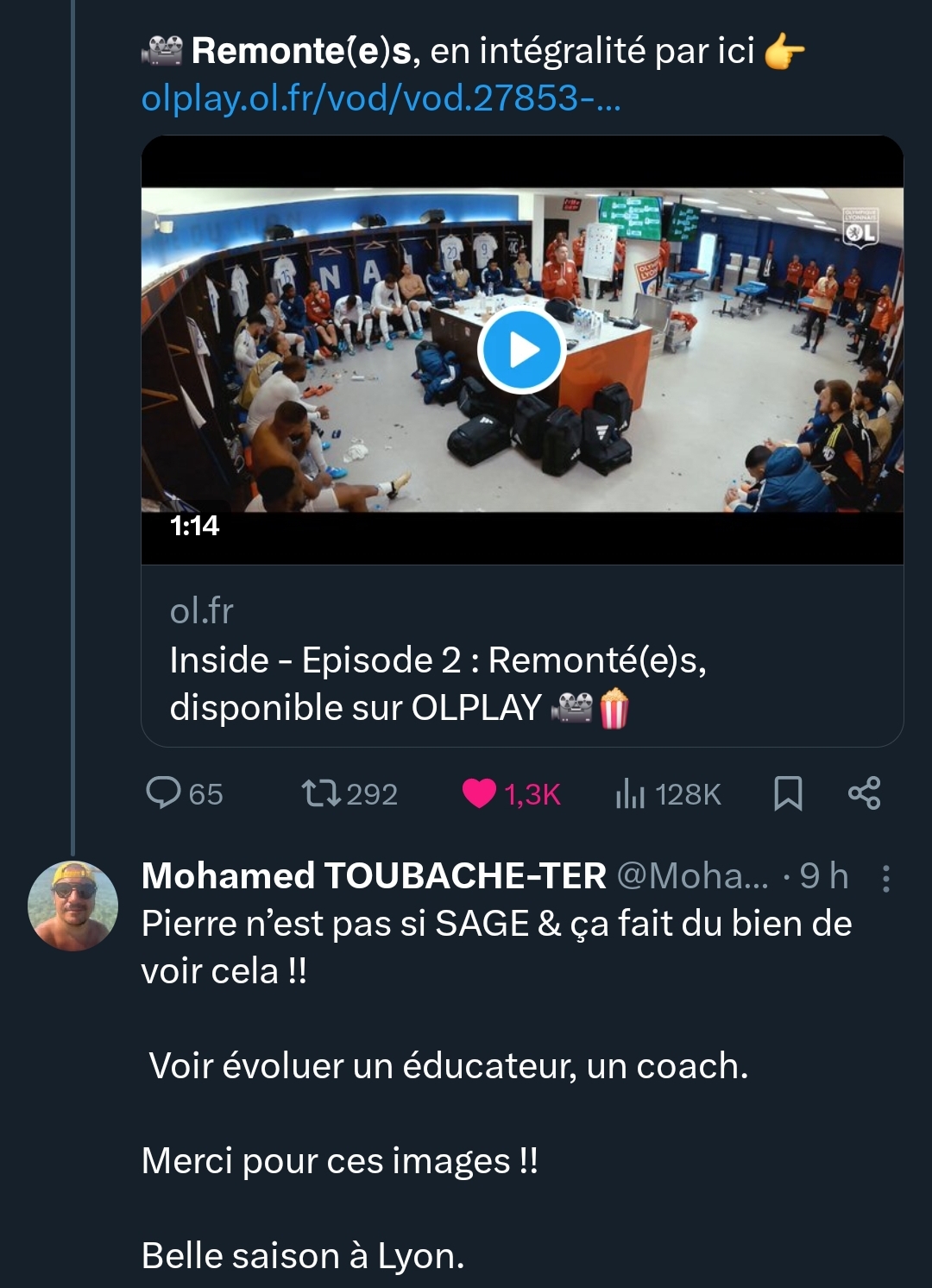Open Mohamed TOUBACHE-TER's profile picture
The height and width of the screenshot is (1288, 932).
pyautogui.click(x=73, y=906)
